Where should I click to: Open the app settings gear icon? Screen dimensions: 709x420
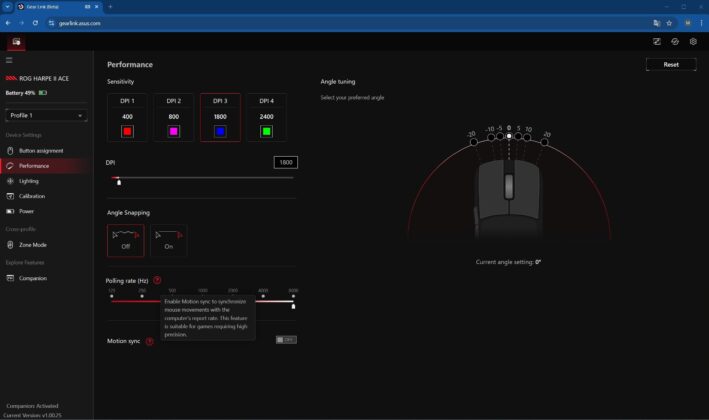pyautogui.click(x=693, y=42)
